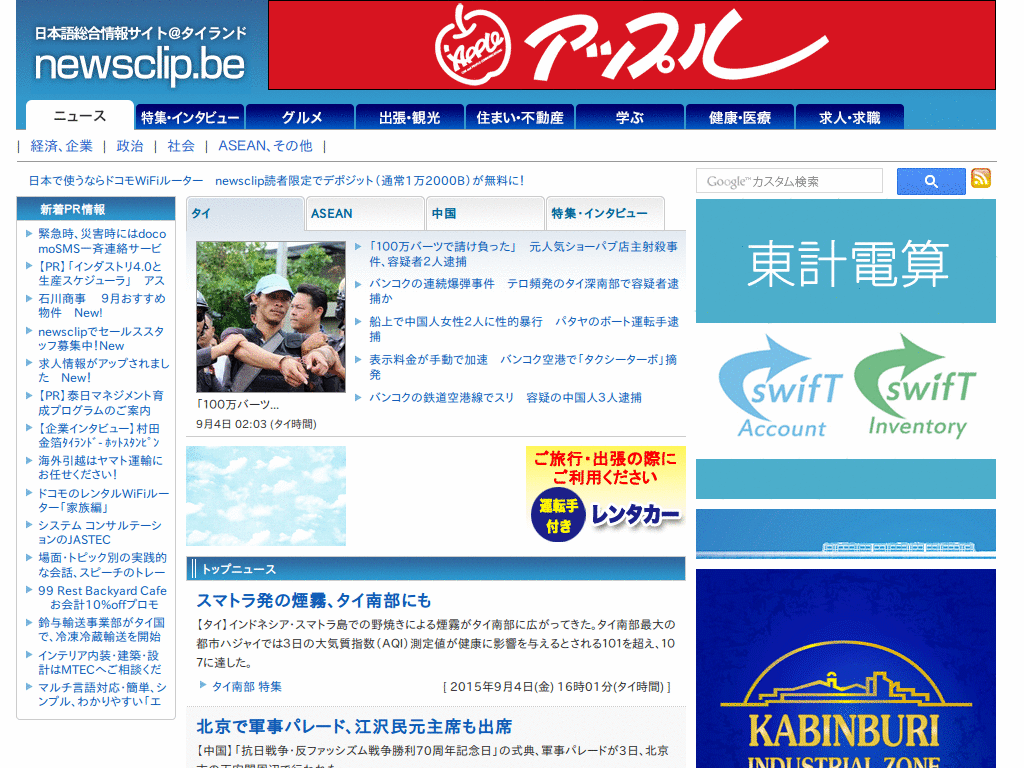1024x768 pixels.
Task: Open the 健康・医療 navigation tab
Action: pyautogui.click(x=740, y=118)
